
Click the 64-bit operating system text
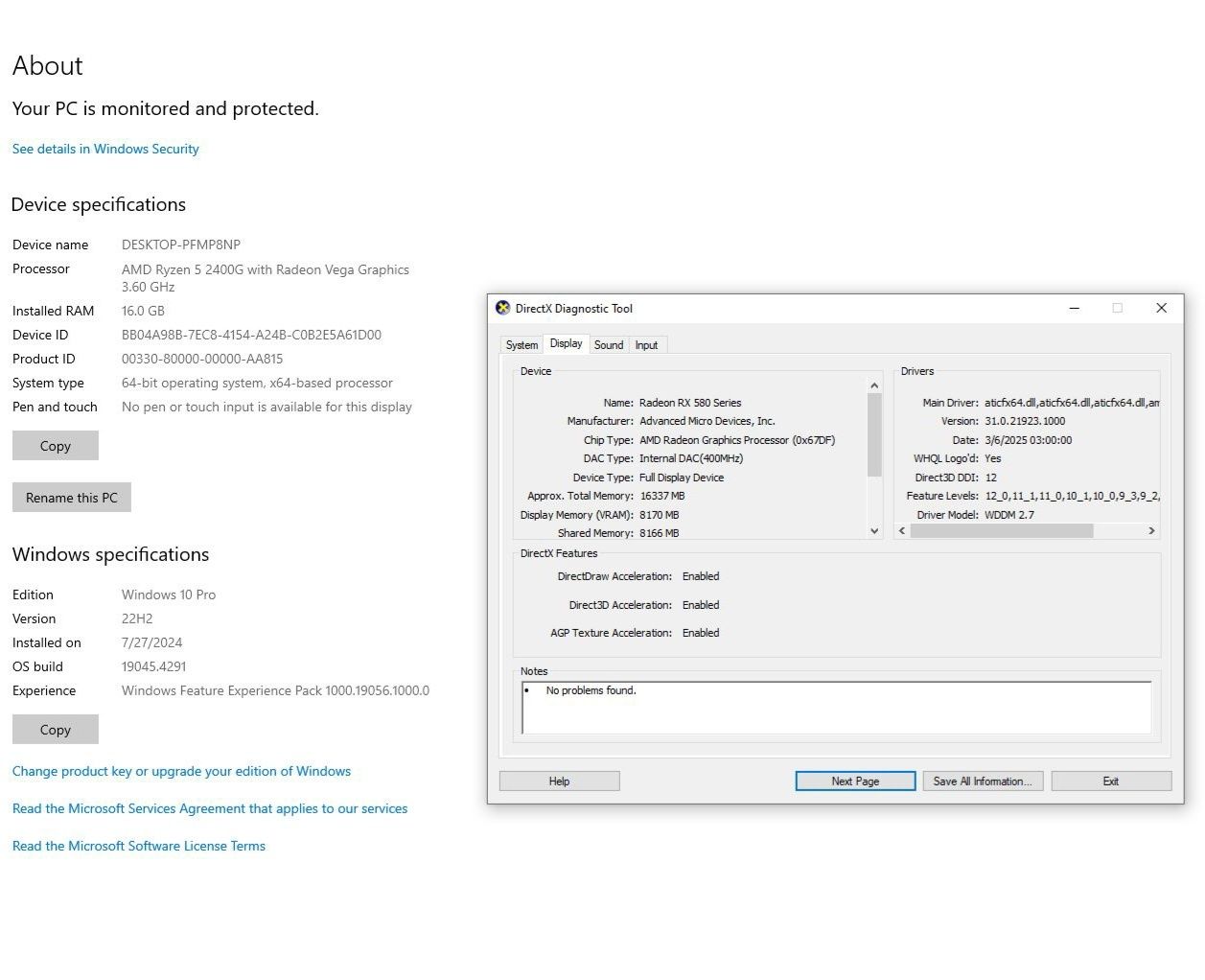pos(257,383)
